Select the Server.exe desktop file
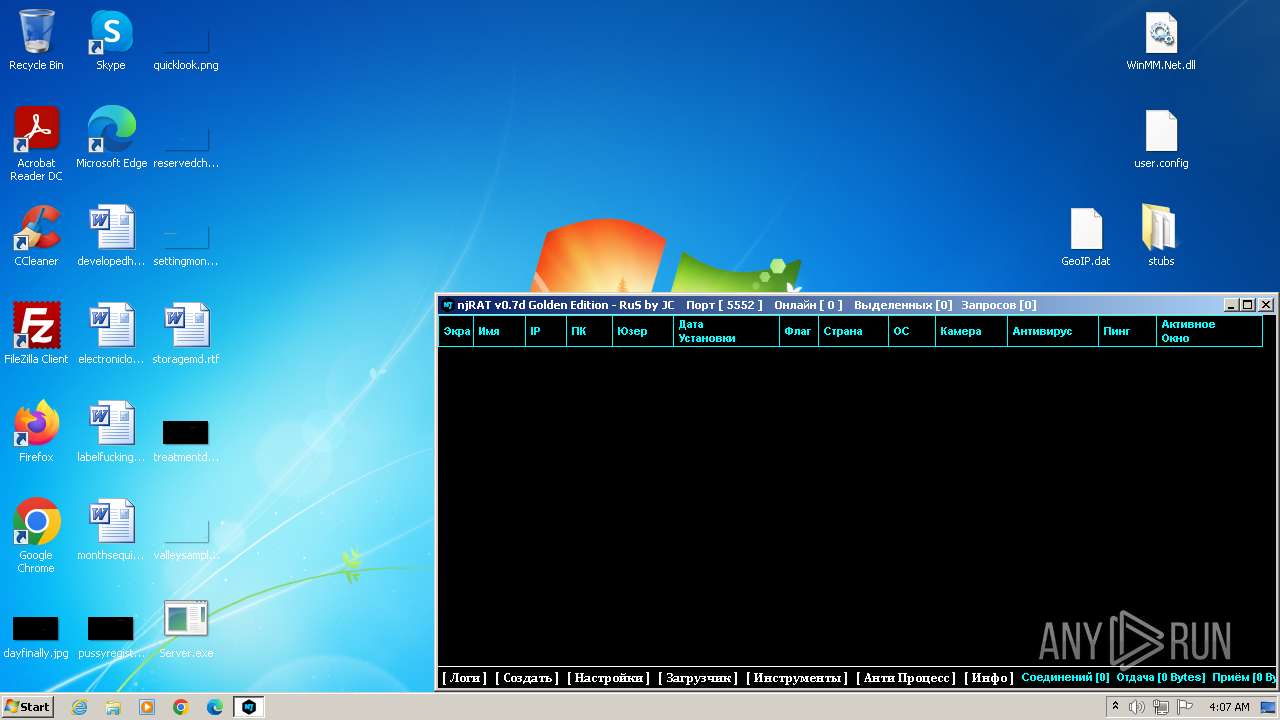 (186, 627)
